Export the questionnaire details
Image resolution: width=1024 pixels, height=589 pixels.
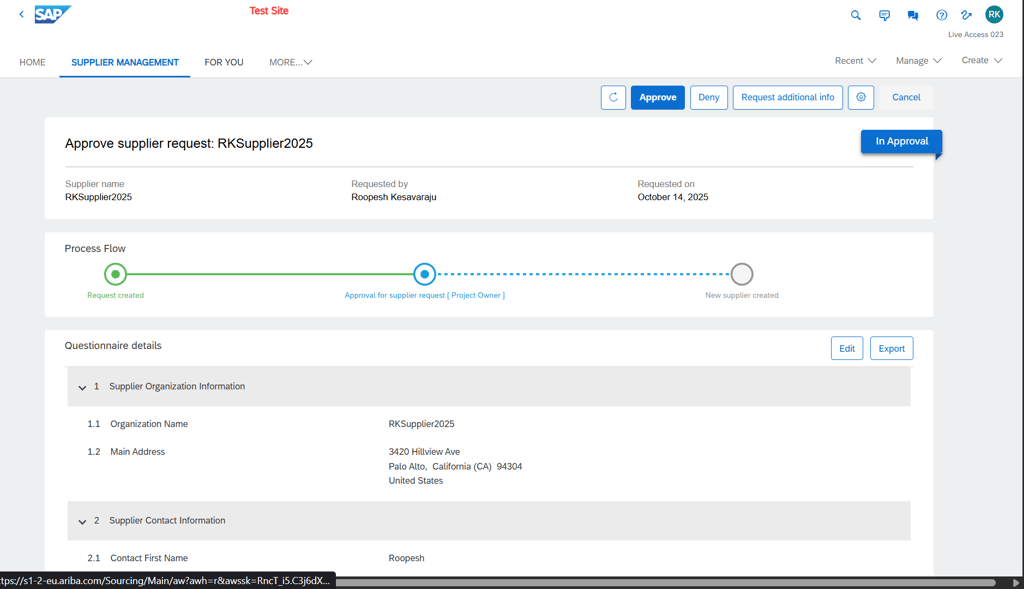tap(891, 348)
